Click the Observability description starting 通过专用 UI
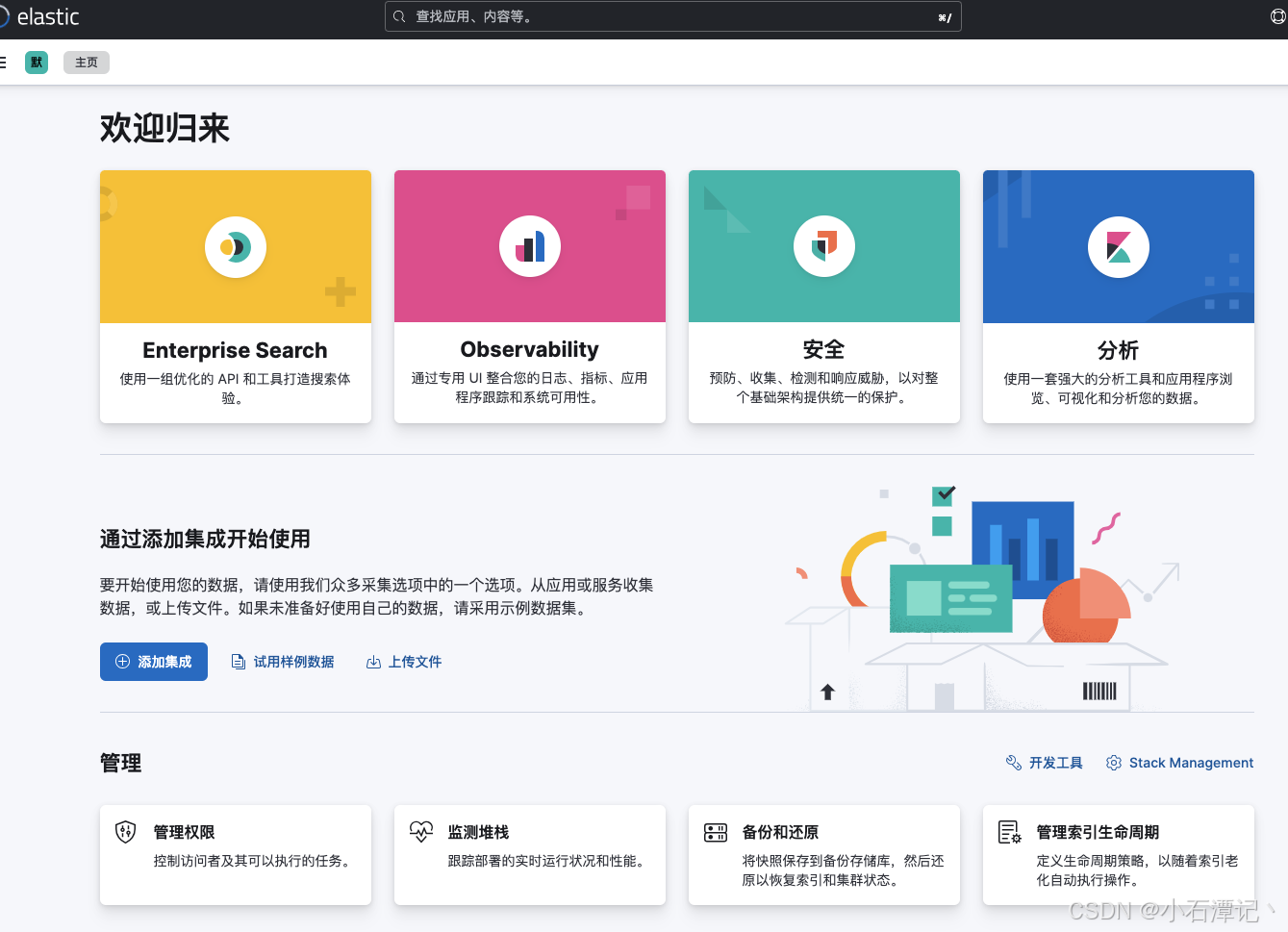 [x=529, y=388]
